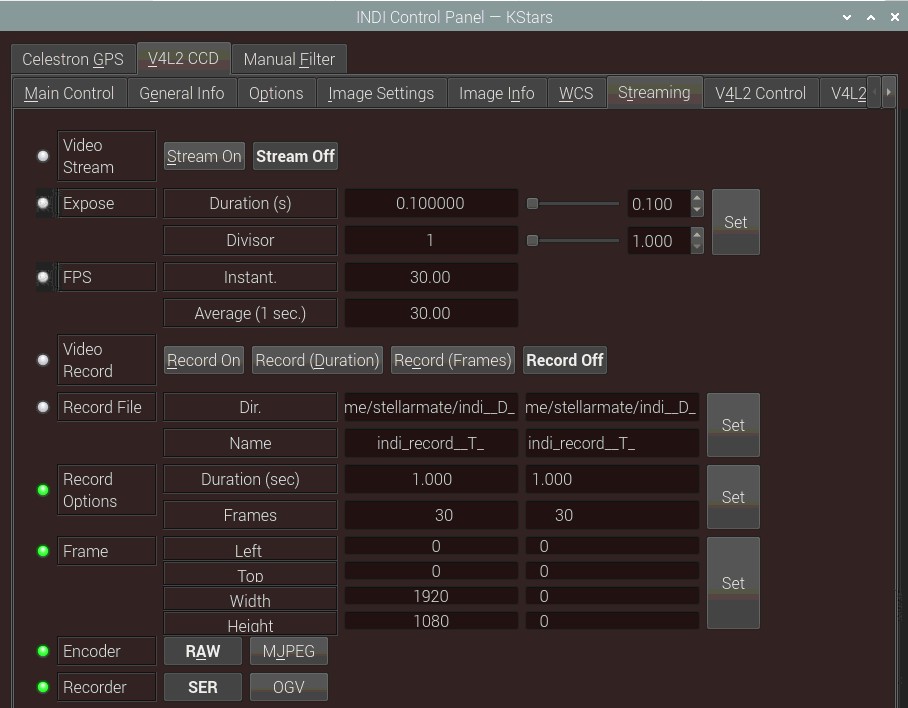The image size is (908, 708).
Task: Adjust the Duration (s) slider handle
Action: pyautogui.click(x=532, y=204)
